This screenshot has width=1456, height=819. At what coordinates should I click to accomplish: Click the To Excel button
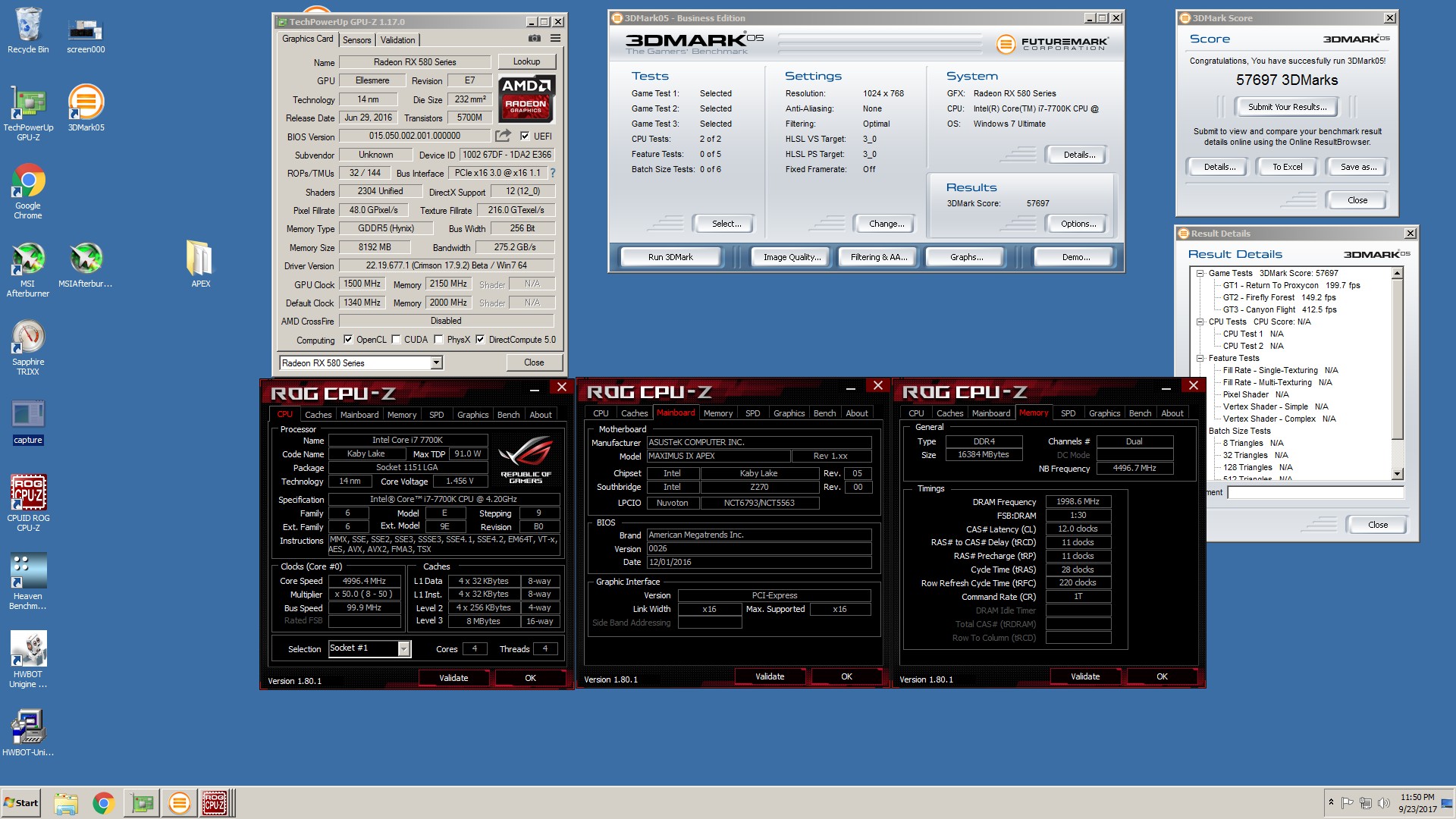pos(1288,167)
